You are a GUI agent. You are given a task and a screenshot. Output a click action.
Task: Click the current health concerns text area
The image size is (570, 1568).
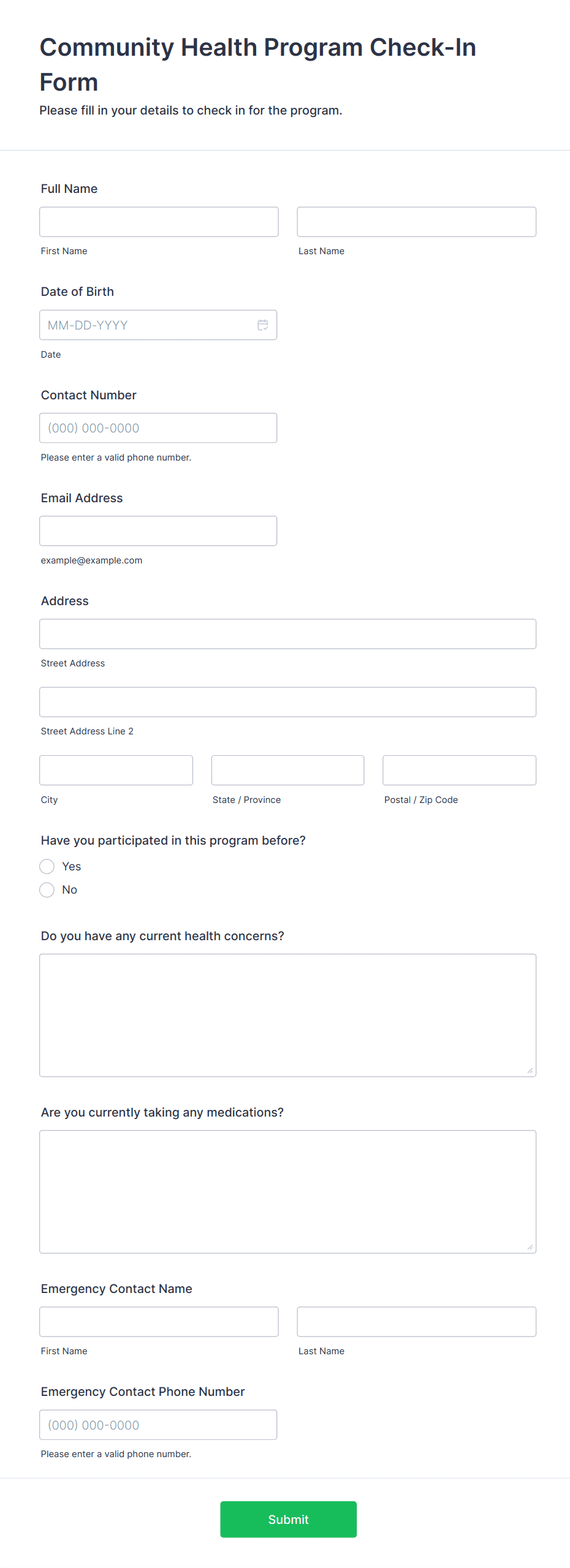287,1011
